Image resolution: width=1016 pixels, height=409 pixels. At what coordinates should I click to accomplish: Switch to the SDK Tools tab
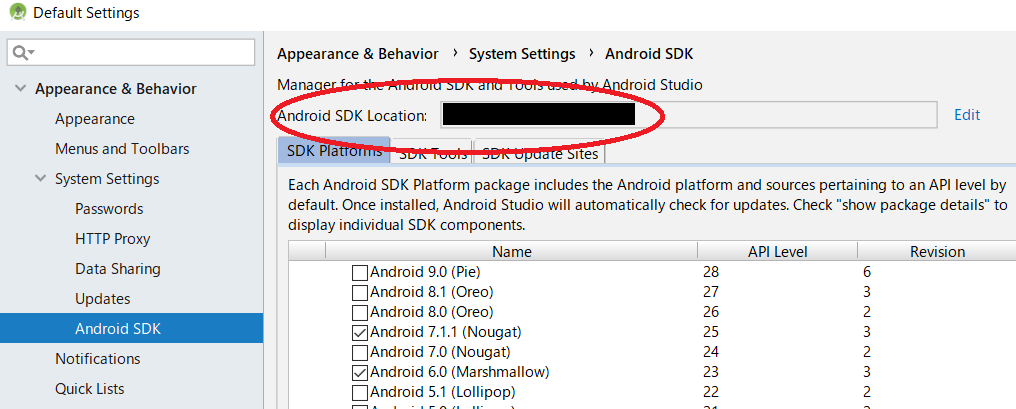pyautogui.click(x=431, y=153)
